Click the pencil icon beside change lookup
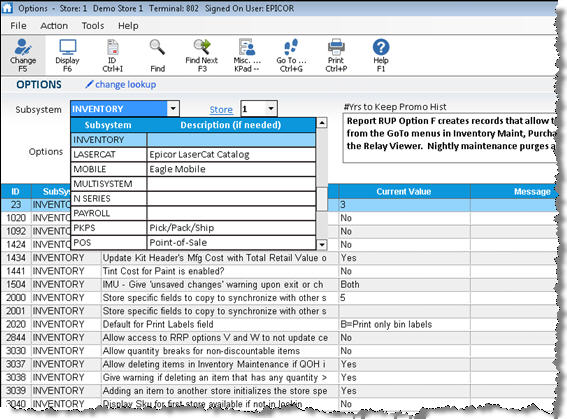 [89, 84]
